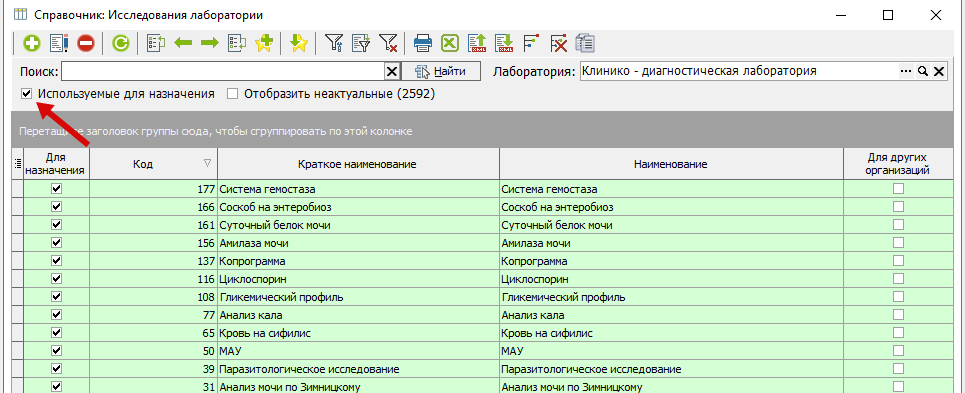Sort by Краткое наименование column header
The width and height of the screenshot is (965, 393).
(x=358, y=164)
